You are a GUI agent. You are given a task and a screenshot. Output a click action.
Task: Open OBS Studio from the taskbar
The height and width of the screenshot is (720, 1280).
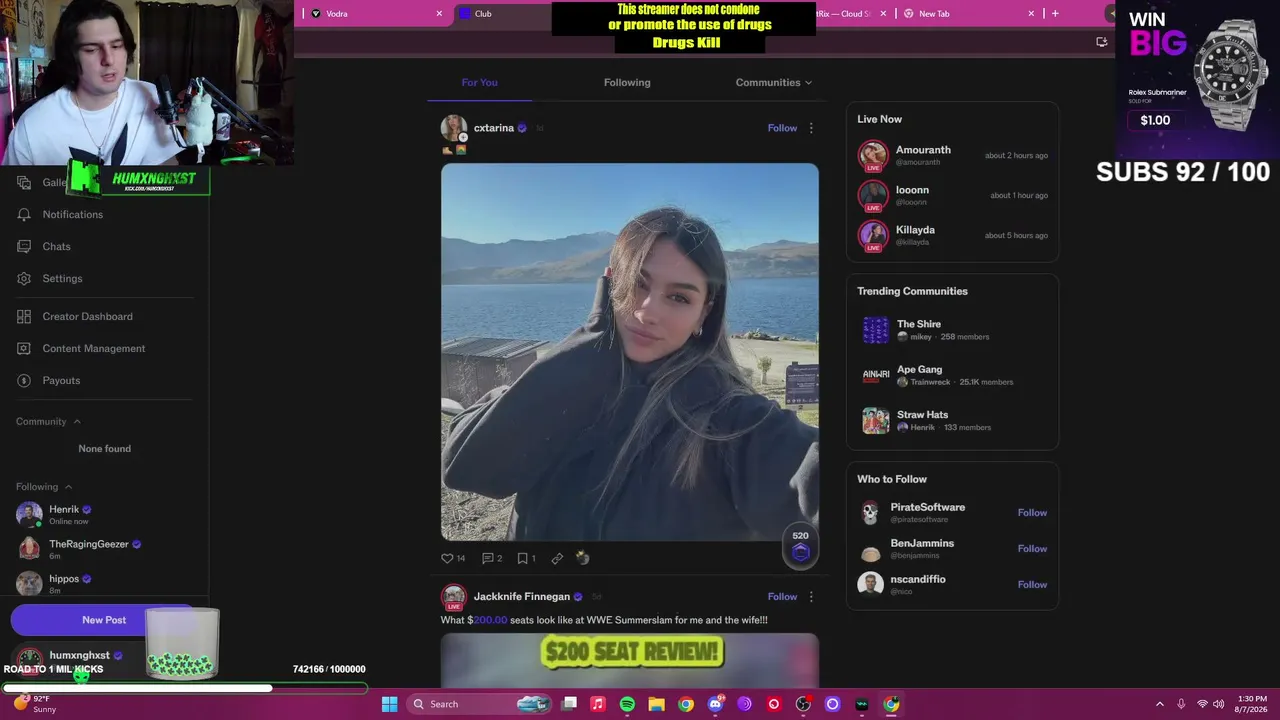pyautogui.click(x=803, y=704)
